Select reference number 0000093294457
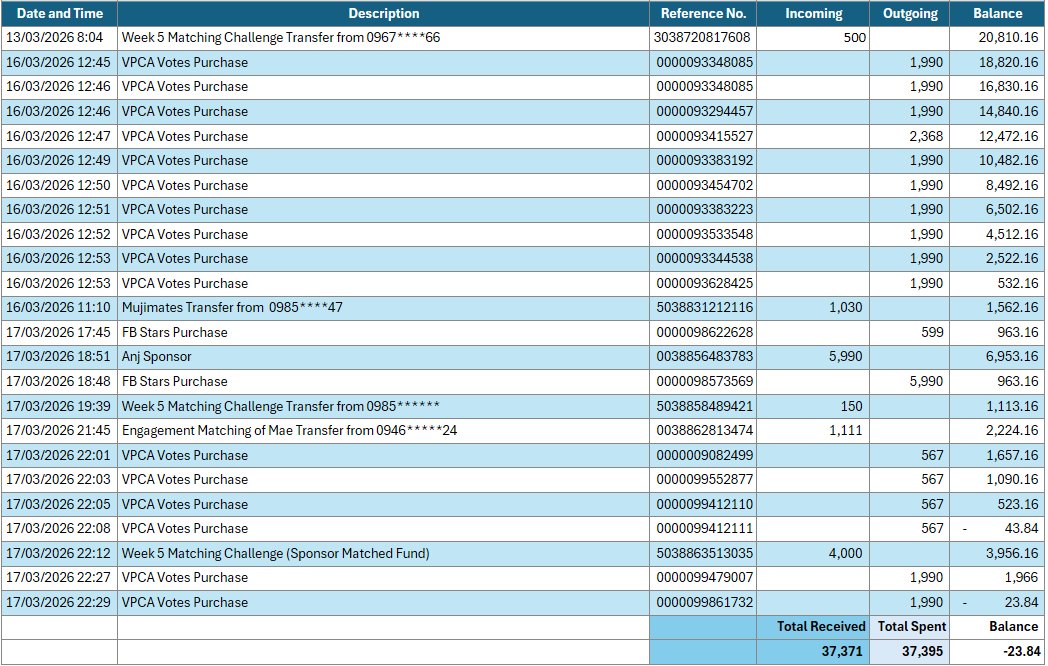 coord(704,111)
